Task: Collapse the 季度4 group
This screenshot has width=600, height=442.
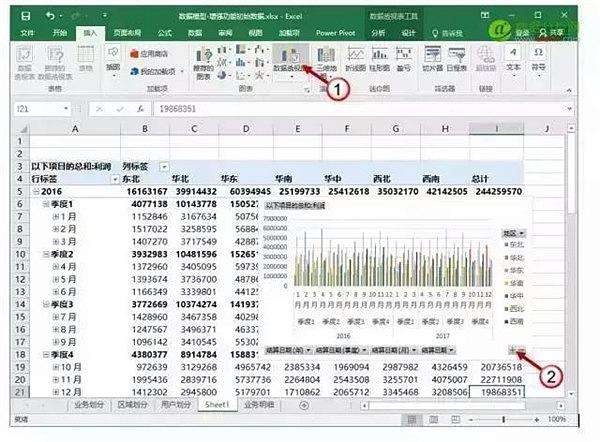Action: [x=46, y=355]
